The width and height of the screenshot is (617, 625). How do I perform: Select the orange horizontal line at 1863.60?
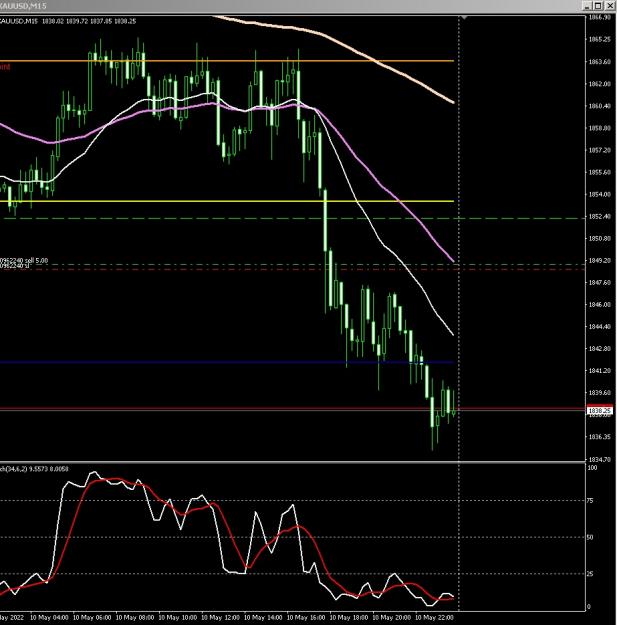tap(227, 61)
